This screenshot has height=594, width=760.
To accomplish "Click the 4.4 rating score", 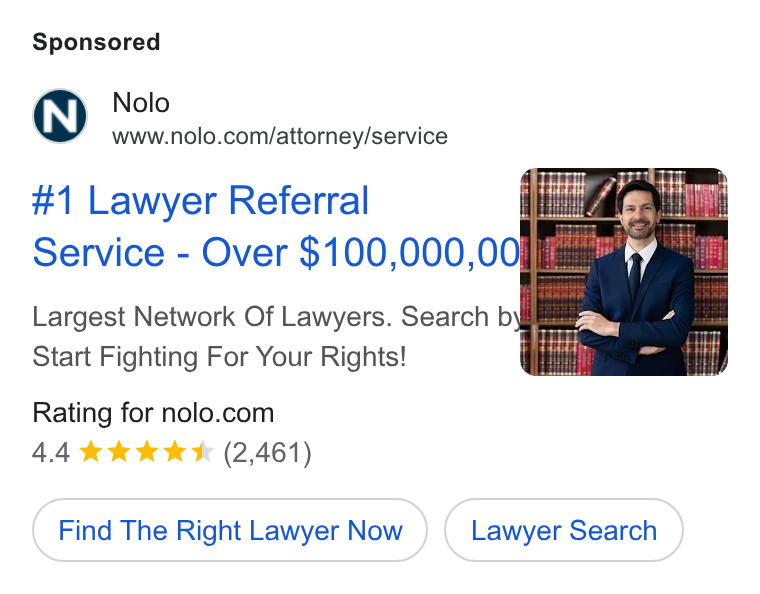I will click(x=51, y=453).
